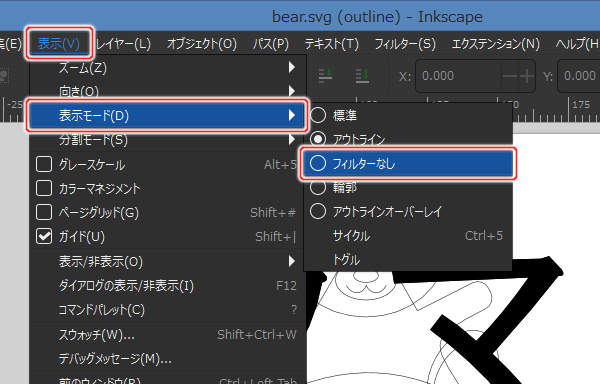Increase X value with plus stepper
Image resolution: width=600 pixels, height=384 pixels.
pos(527,76)
